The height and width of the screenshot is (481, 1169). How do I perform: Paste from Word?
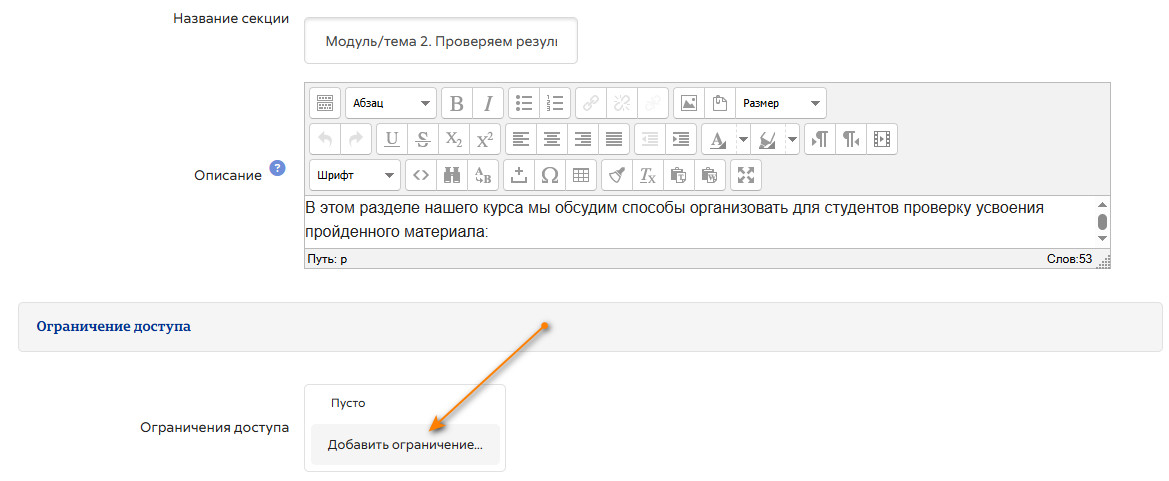(709, 175)
